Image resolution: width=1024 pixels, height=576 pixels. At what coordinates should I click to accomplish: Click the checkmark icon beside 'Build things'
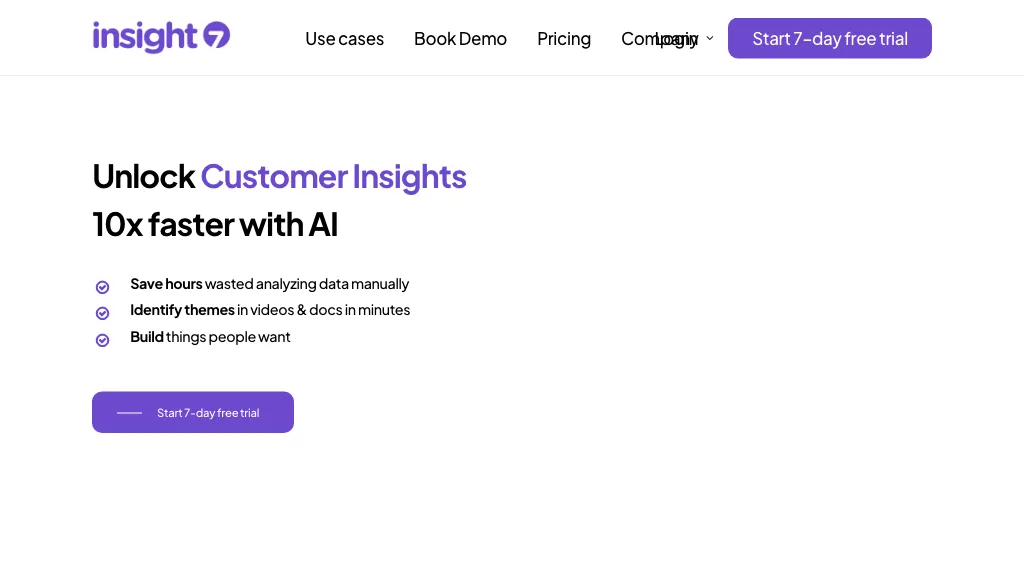[x=102, y=340]
